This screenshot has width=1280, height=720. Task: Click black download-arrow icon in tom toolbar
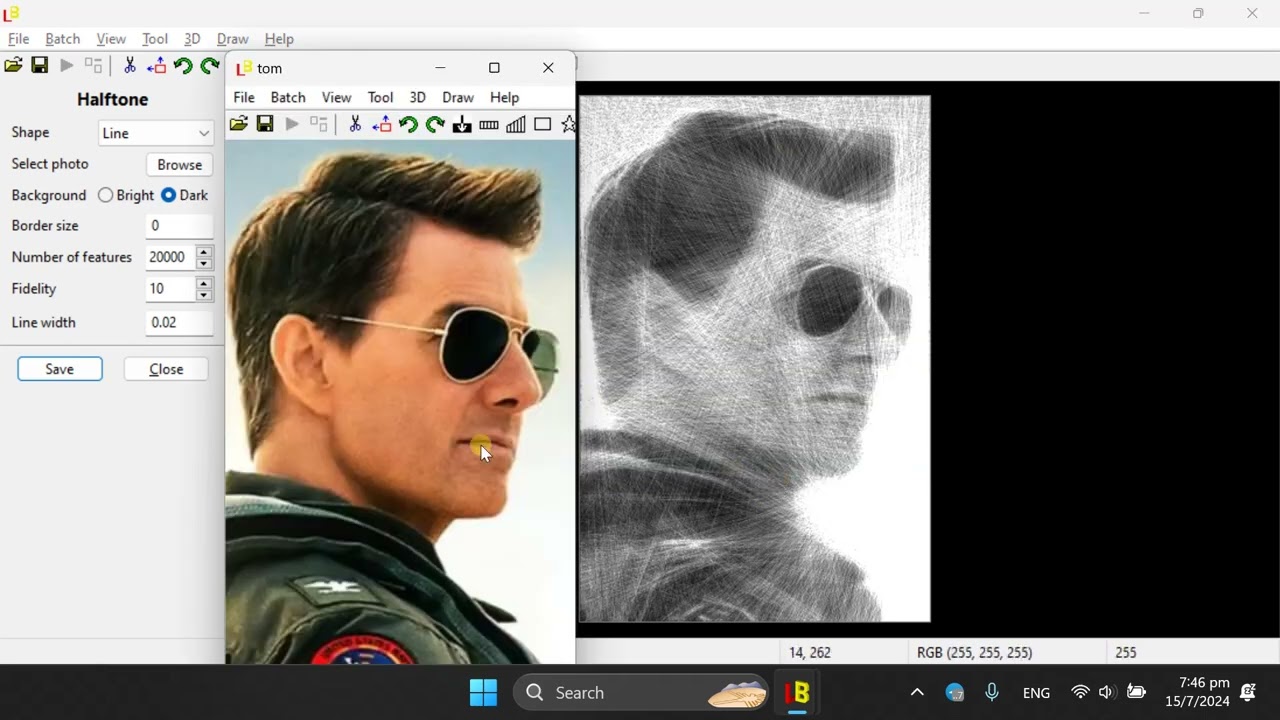coord(462,125)
